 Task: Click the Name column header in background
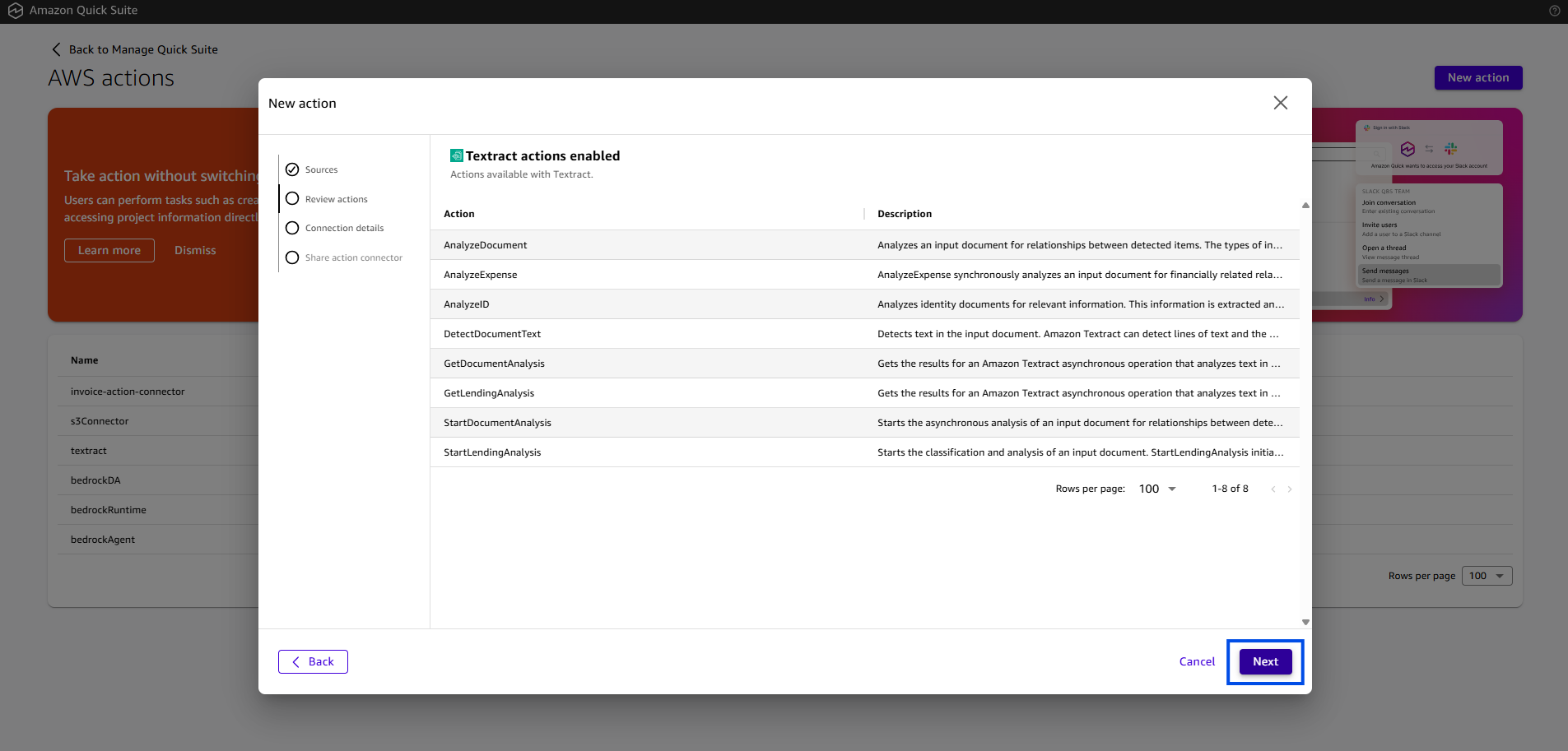(84, 360)
